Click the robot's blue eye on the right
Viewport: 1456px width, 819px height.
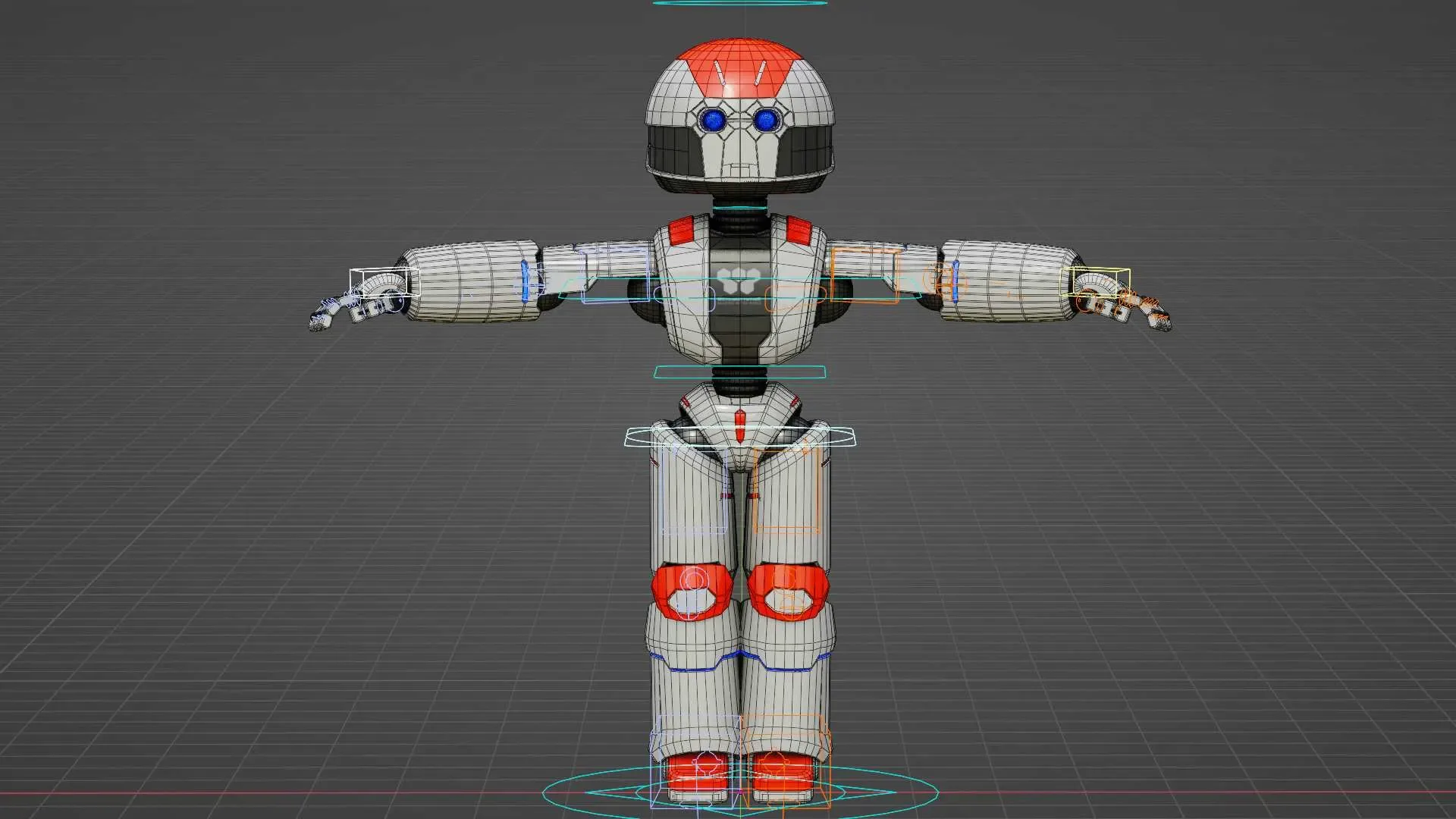click(x=766, y=120)
